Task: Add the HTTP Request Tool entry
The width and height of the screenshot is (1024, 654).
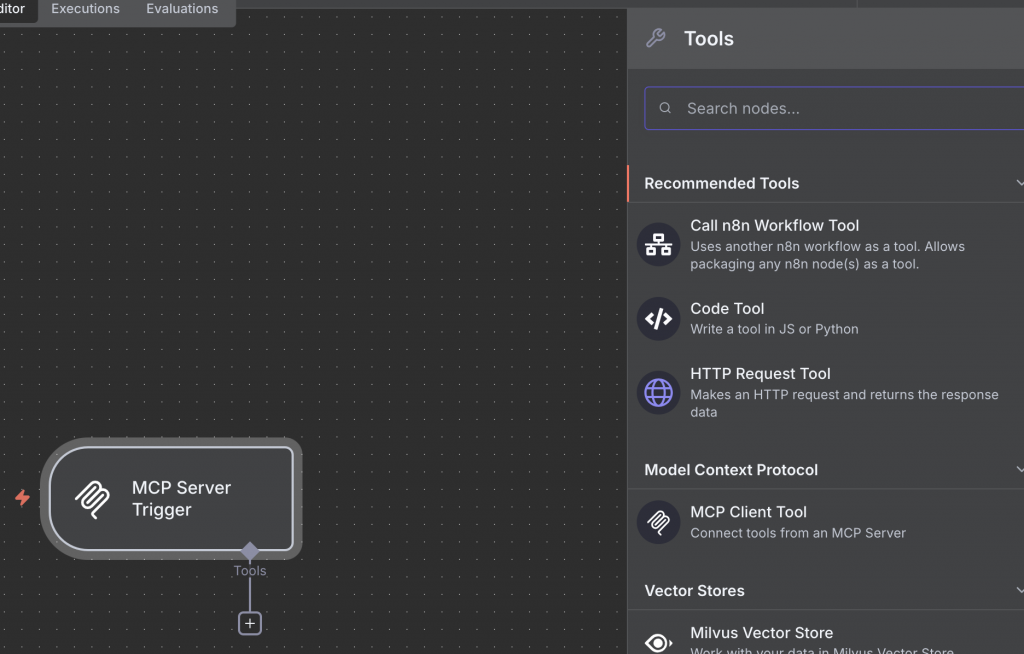Action: [x=826, y=393]
